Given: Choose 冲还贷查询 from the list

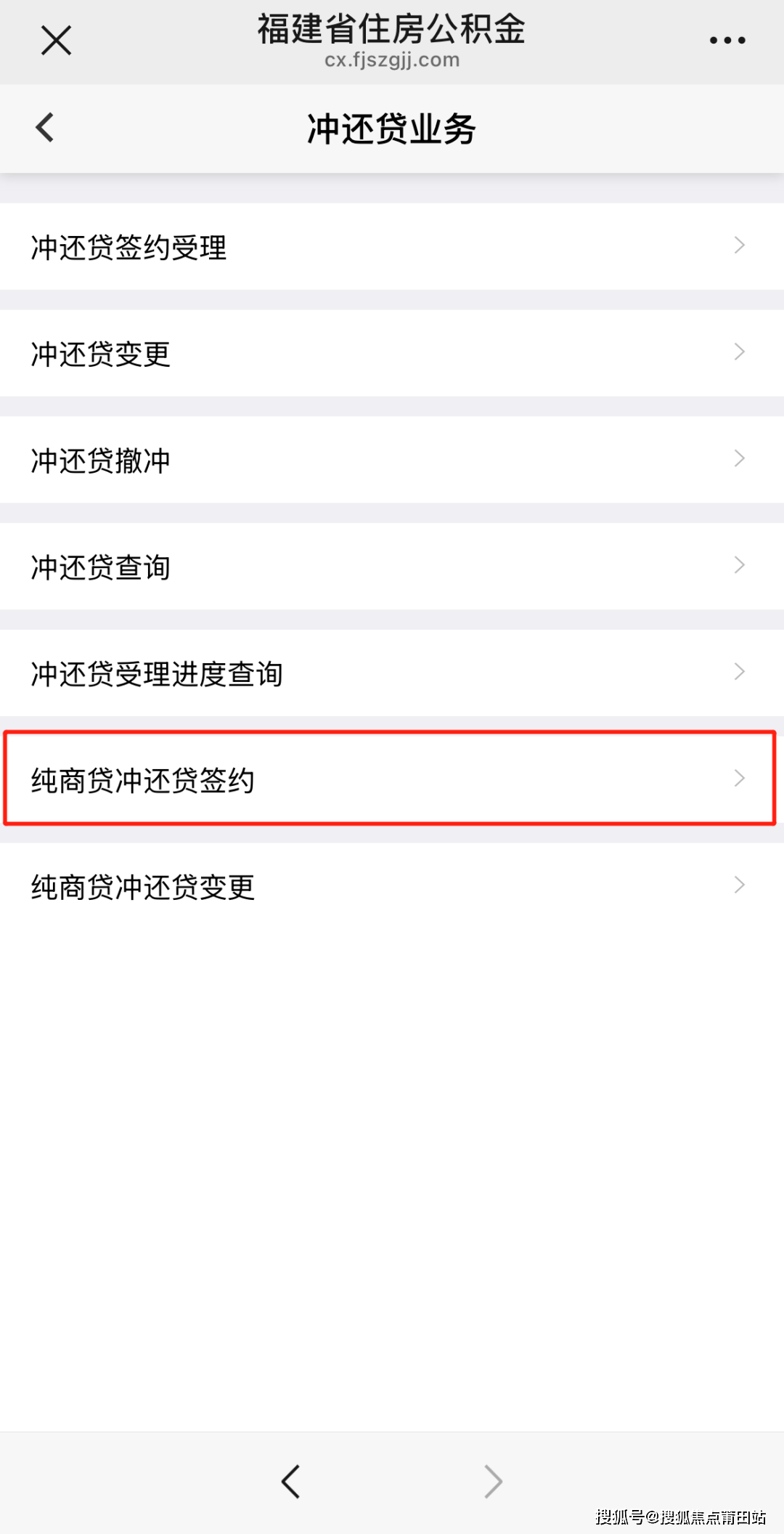Looking at the screenshot, I should (x=101, y=567).
